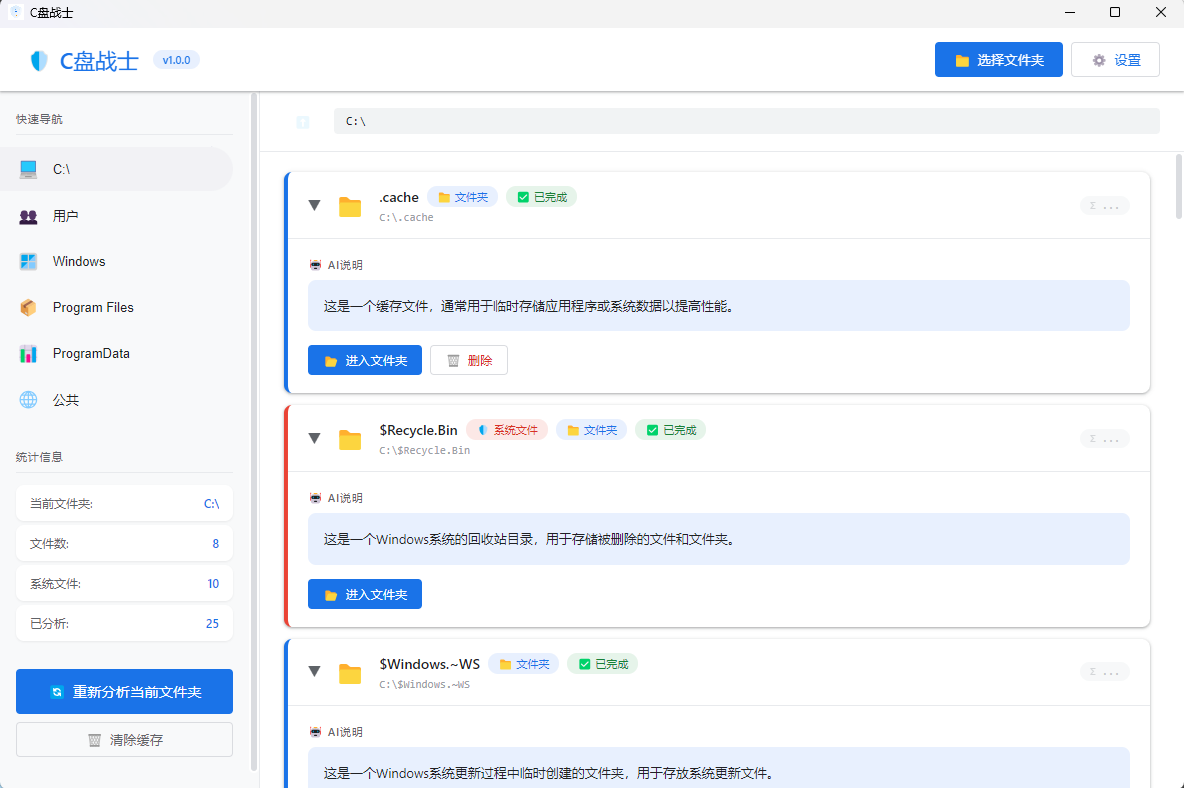Viewport: 1184px width, 788px height.
Task: Collapse the .cache card with its triangle
Action: point(315,205)
